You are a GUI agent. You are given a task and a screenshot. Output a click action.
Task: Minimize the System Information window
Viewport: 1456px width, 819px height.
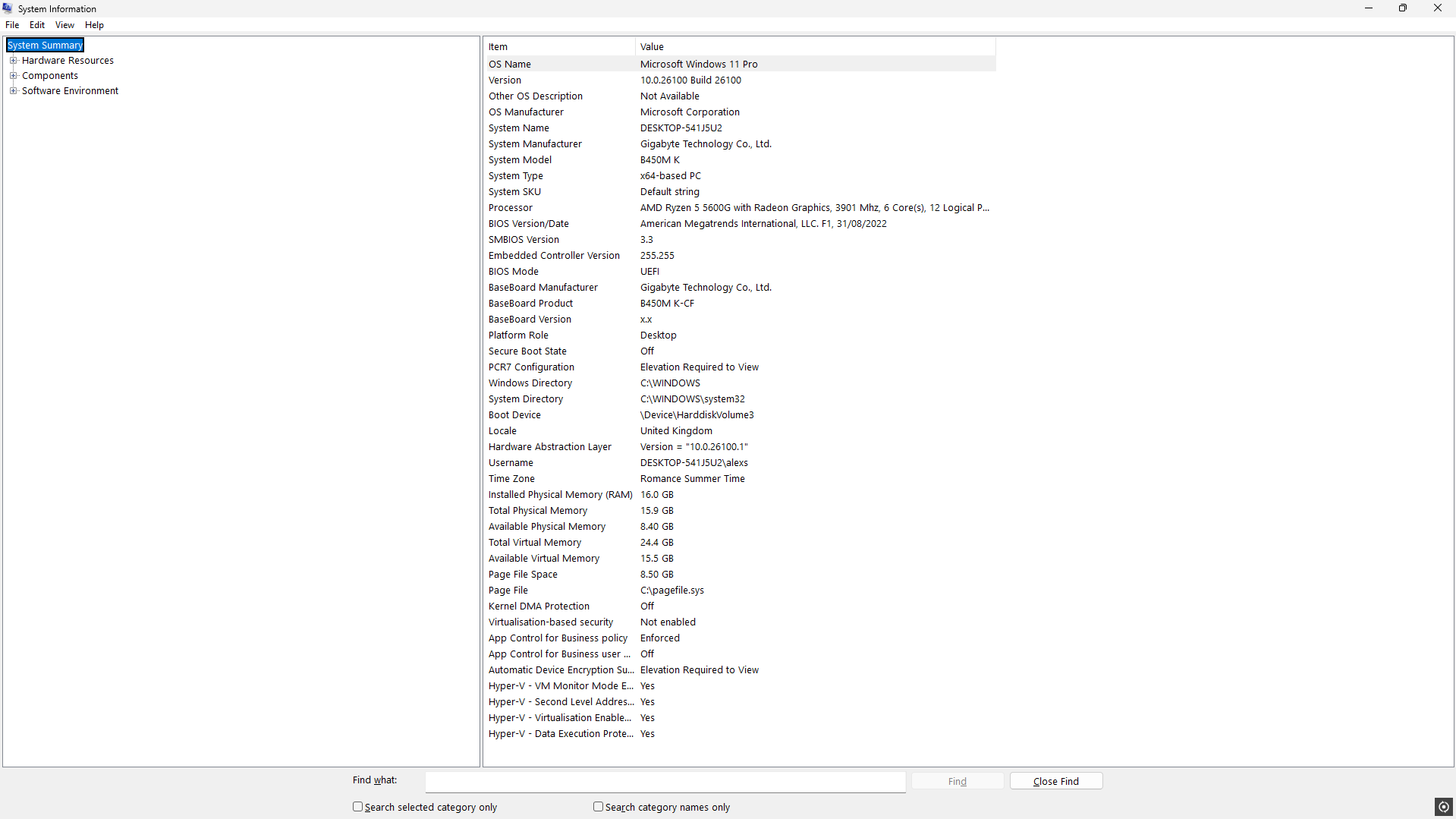[x=1369, y=8]
